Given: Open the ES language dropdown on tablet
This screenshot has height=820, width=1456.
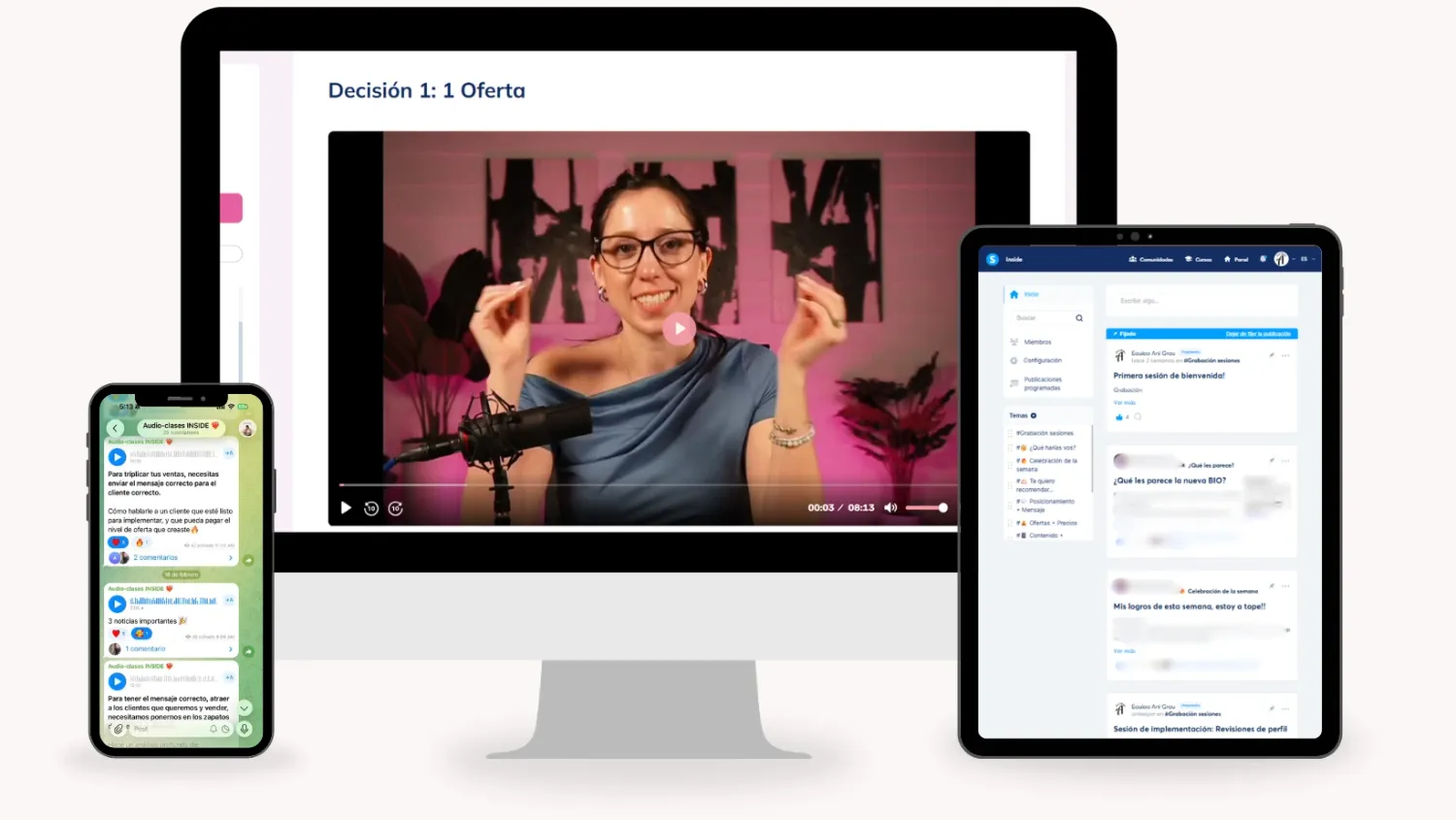Looking at the screenshot, I should 1307,259.
